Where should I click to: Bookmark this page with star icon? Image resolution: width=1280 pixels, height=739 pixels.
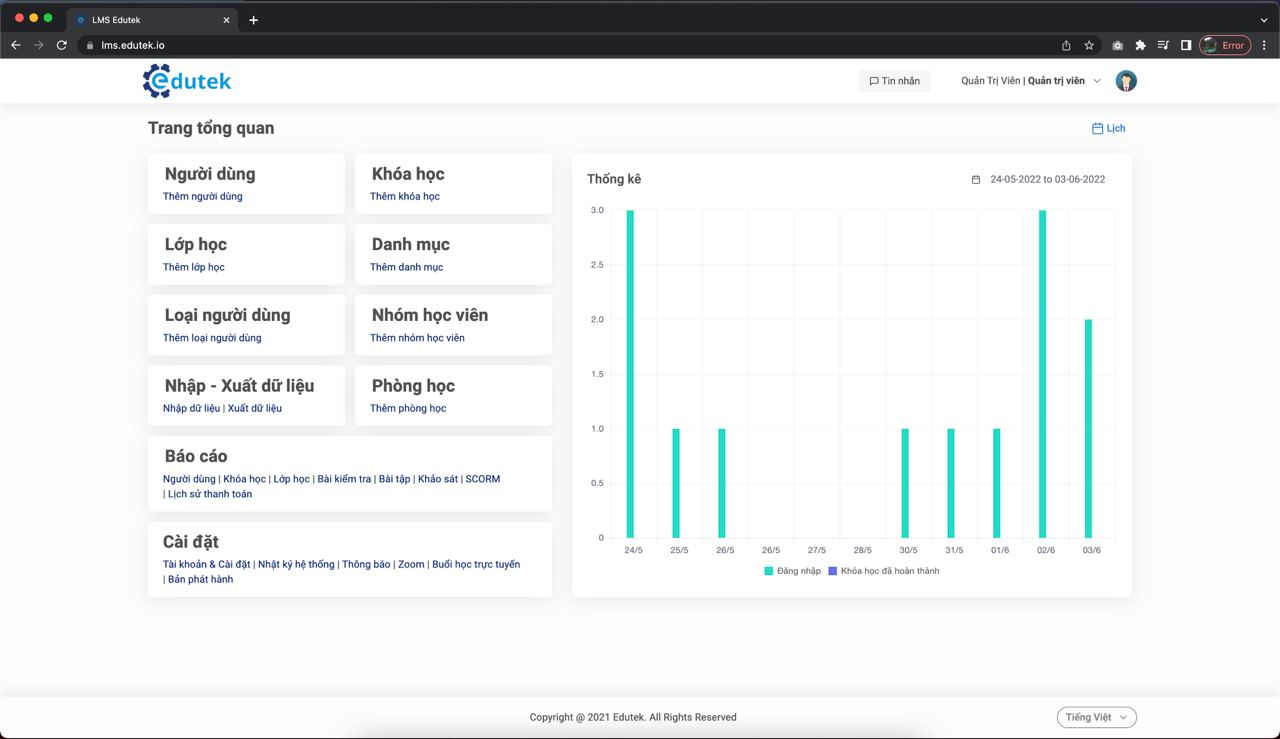[x=1089, y=45]
